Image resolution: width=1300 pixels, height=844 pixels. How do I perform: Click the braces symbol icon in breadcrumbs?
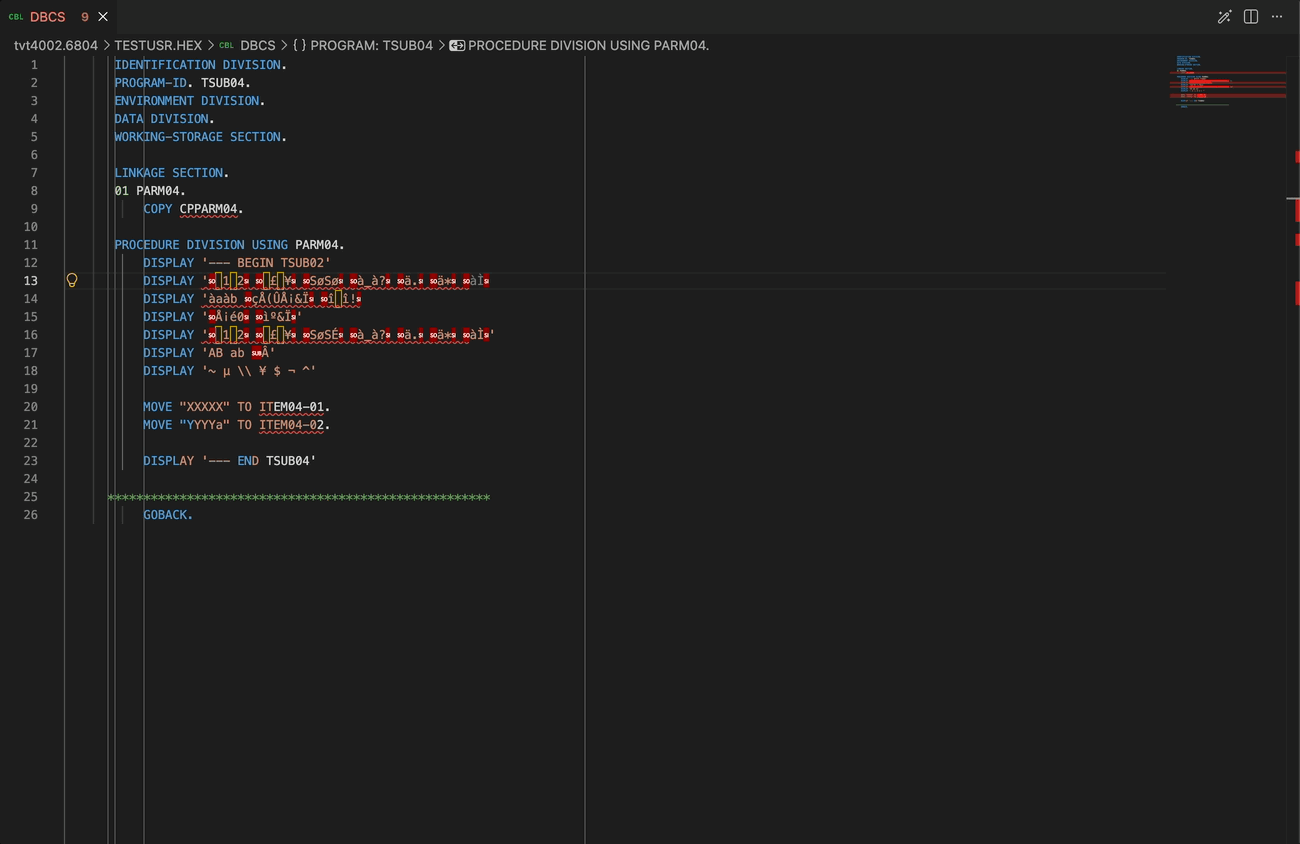(299, 46)
